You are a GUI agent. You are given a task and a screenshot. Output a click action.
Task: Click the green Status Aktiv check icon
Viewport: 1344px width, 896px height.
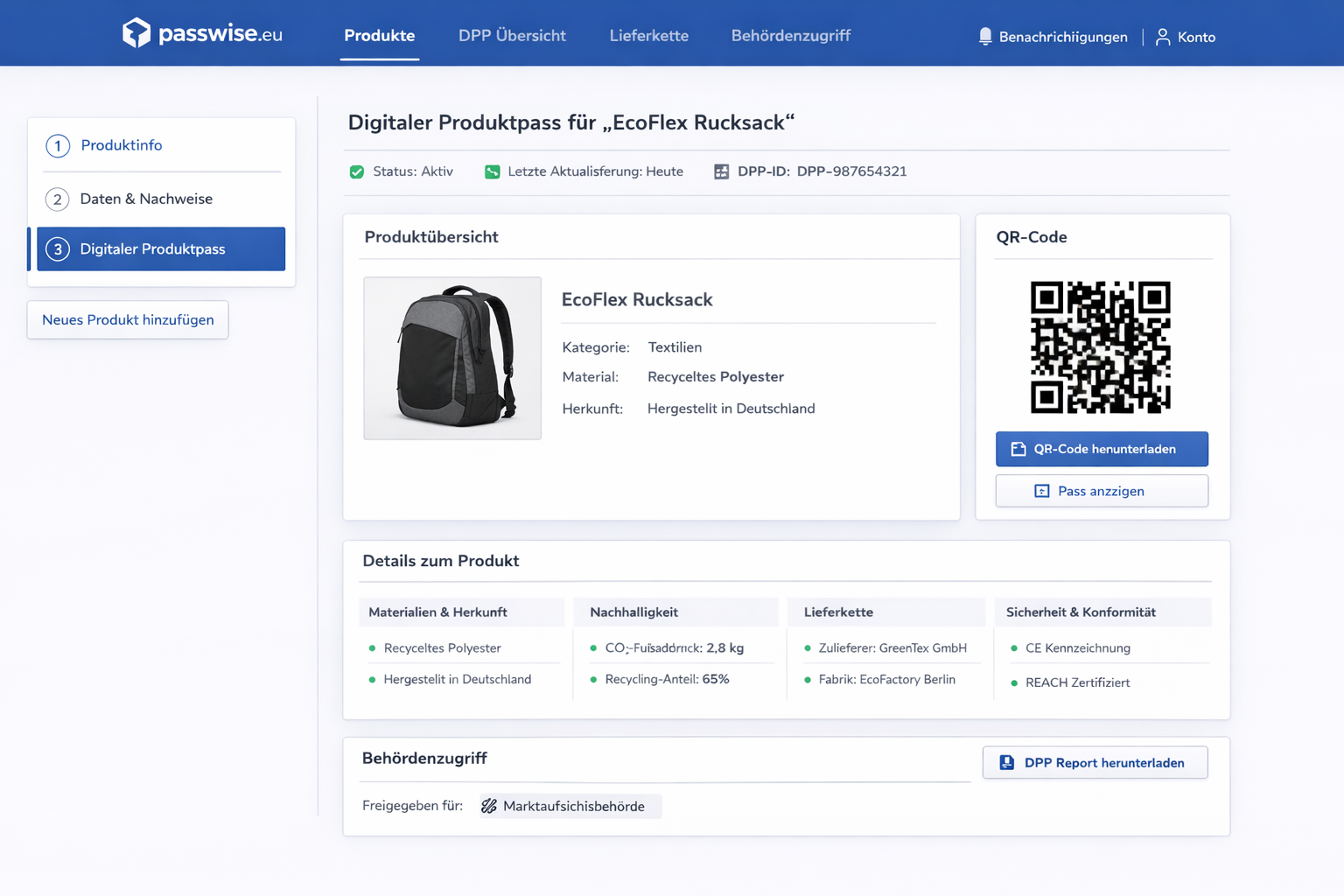click(x=357, y=171)
